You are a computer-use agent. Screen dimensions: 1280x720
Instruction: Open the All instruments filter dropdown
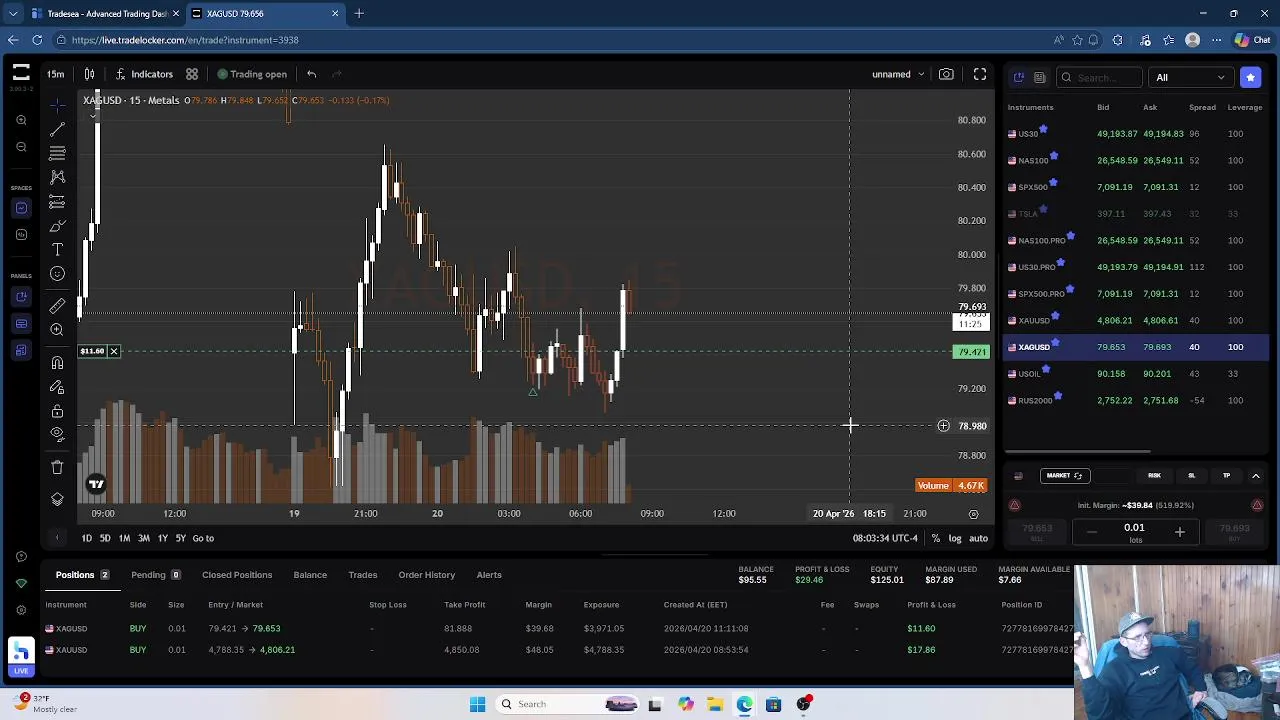[x=1190, y=77]
